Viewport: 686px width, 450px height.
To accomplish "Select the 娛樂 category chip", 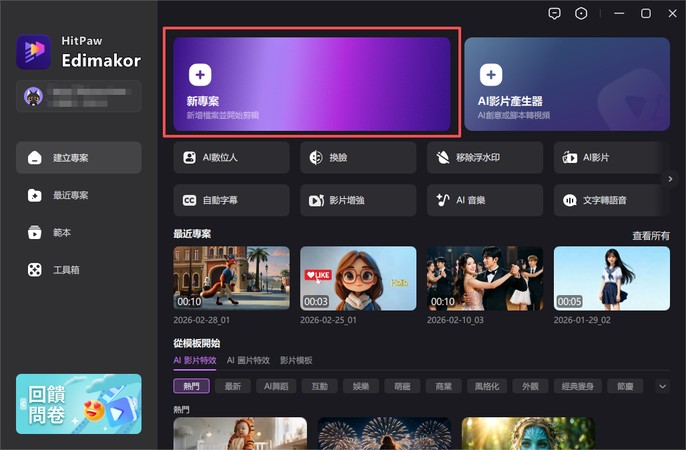I will pos(361,386).
